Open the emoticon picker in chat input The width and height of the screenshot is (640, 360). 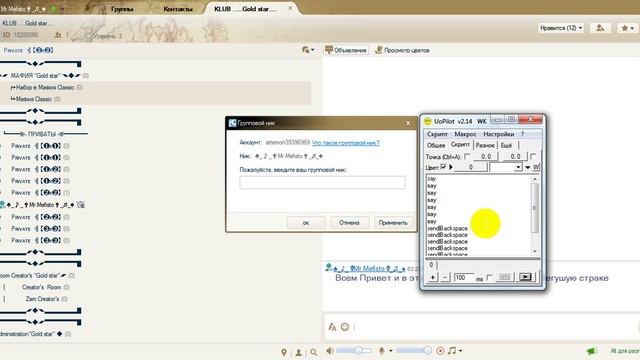345,327
